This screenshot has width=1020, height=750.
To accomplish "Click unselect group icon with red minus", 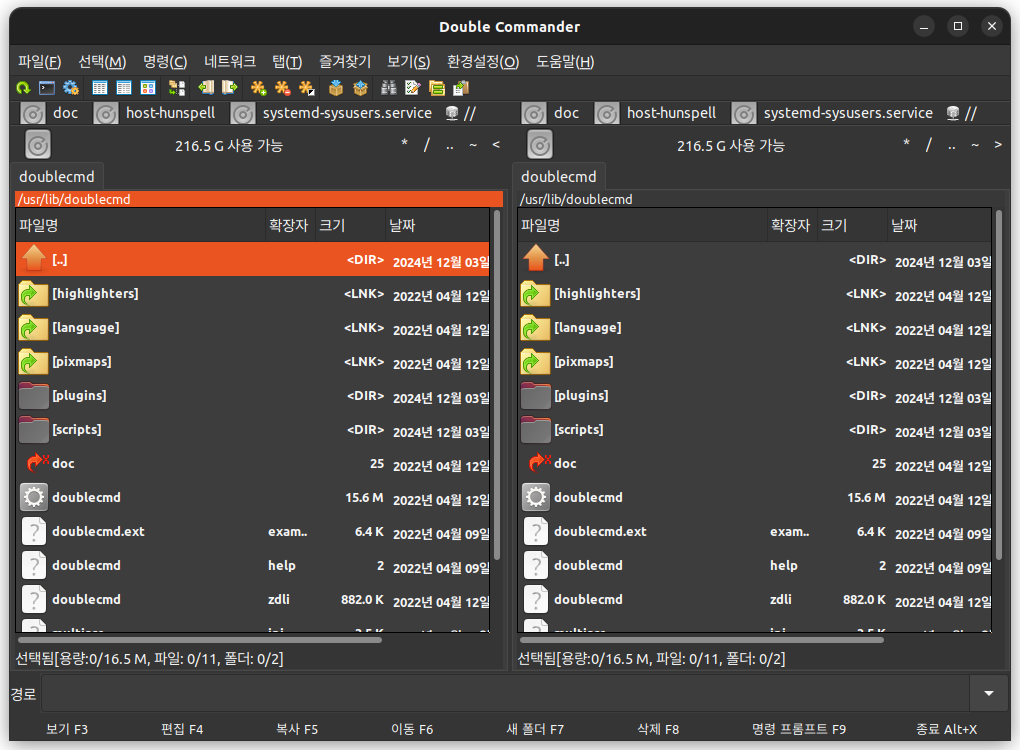I will [282, 88].
